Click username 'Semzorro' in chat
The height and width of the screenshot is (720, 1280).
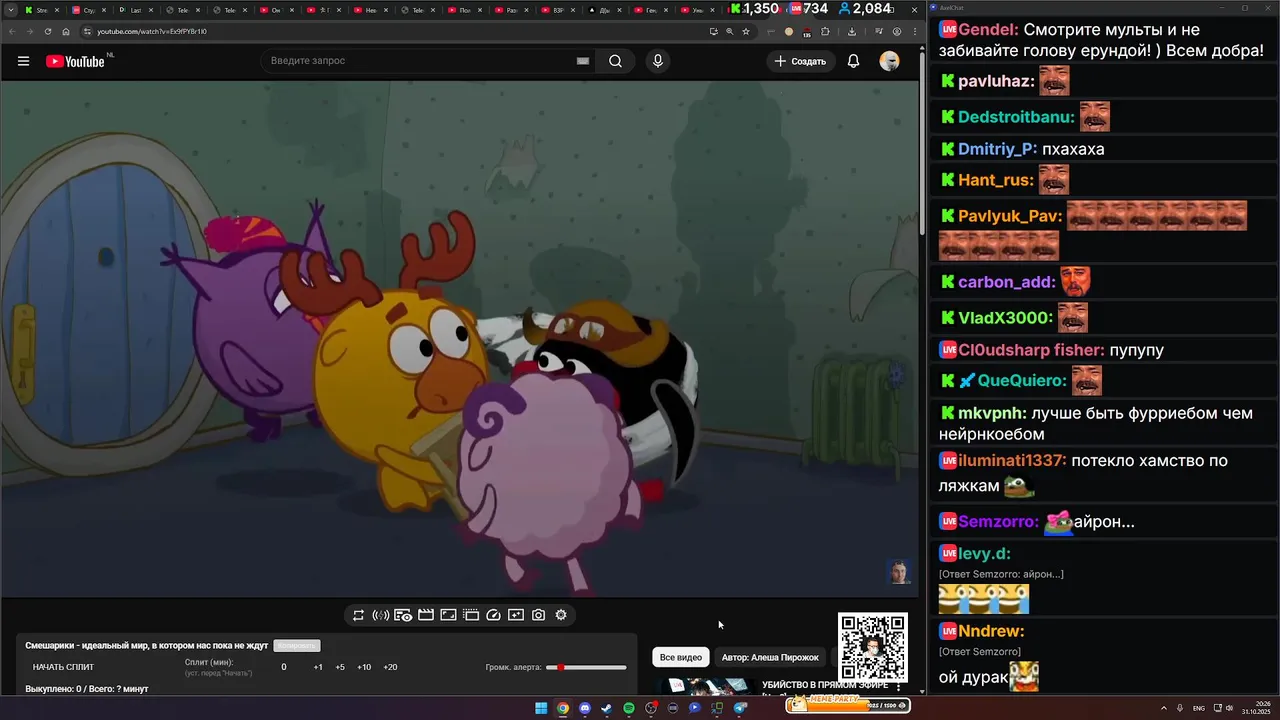click(x=999, y=522)
